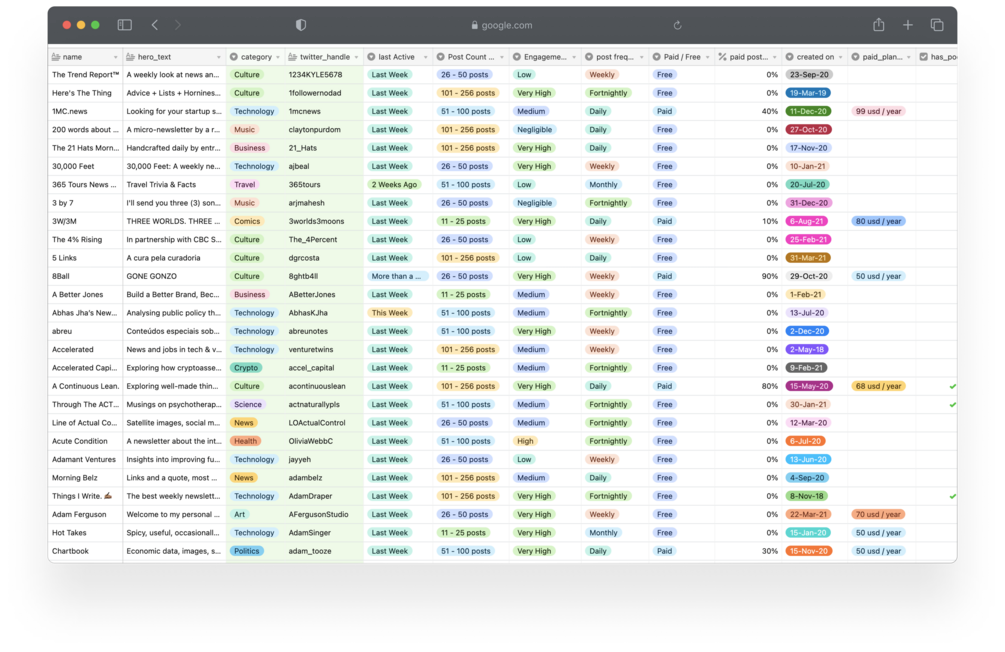Click the 'Travel Trivia & Facts' hero text cell
The image size is (1005, 652).
tap(174, 185)
